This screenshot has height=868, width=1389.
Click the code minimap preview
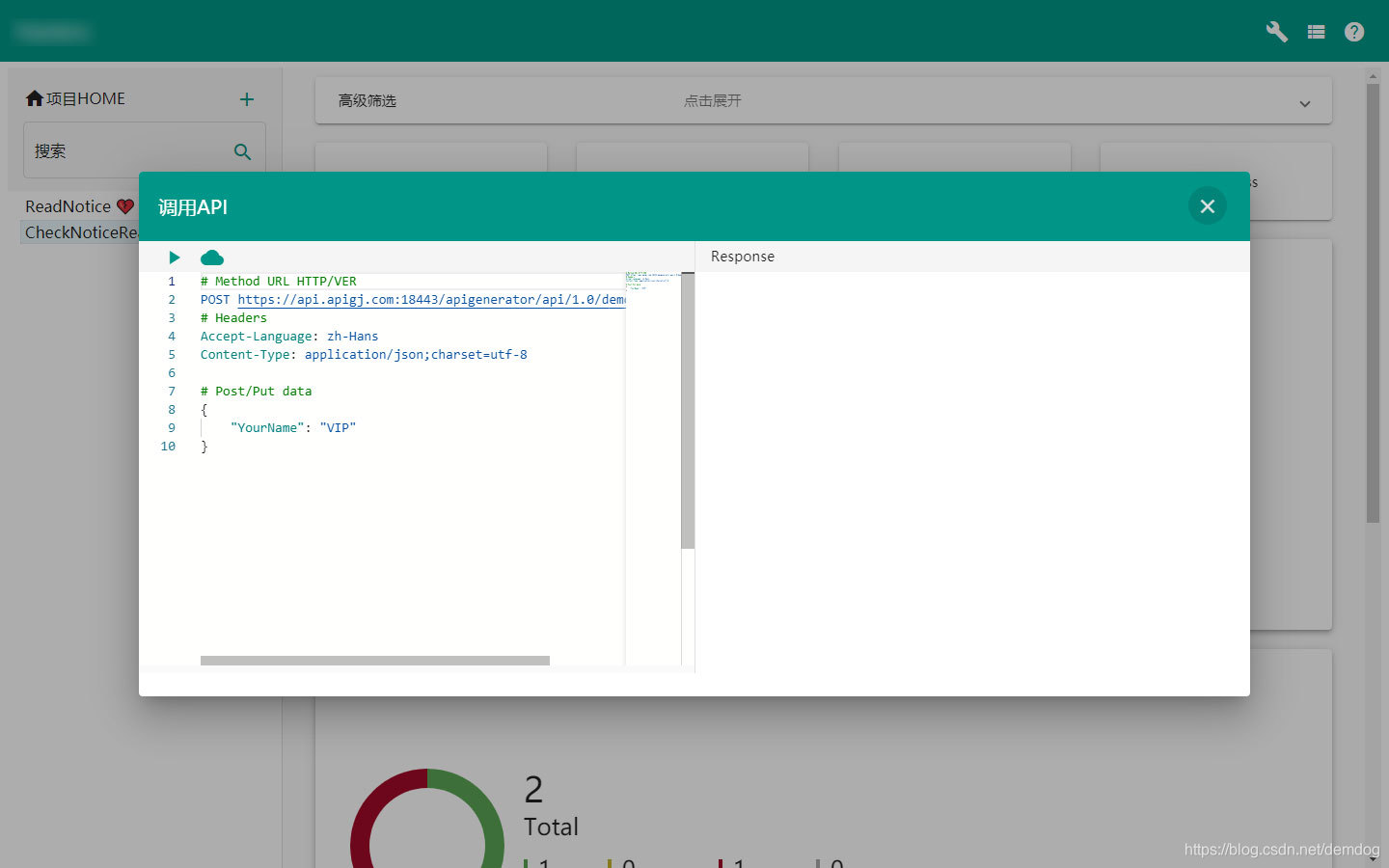point(652,281)
